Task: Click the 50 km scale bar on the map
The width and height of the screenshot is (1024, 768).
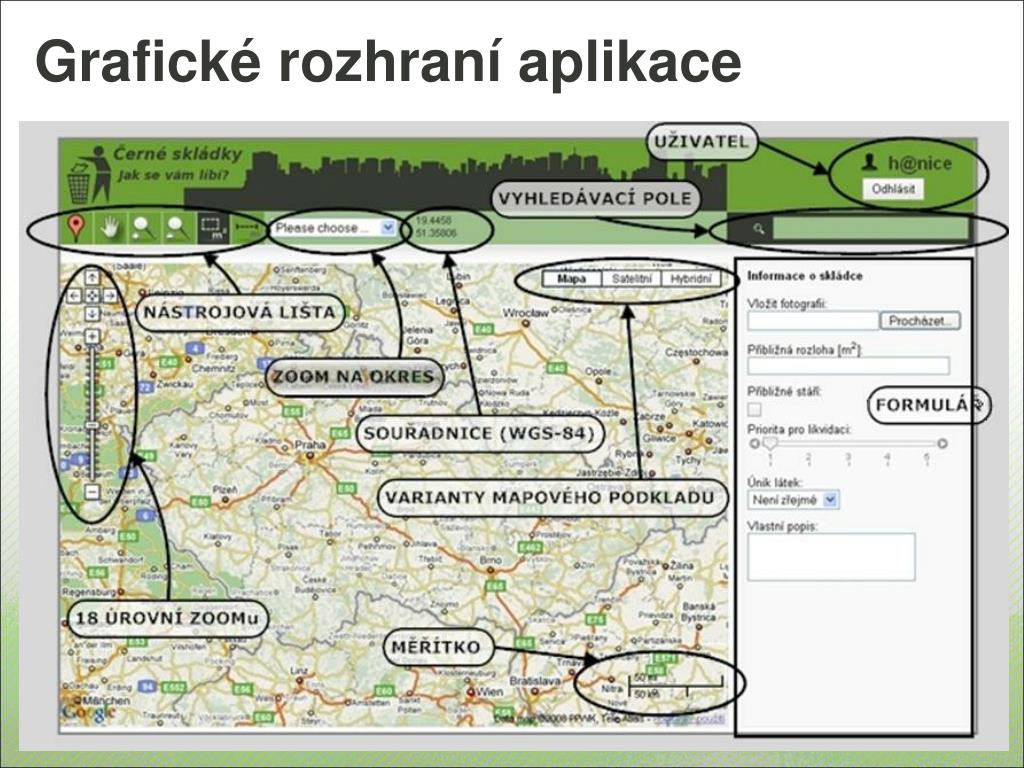Action: [675, 686]
